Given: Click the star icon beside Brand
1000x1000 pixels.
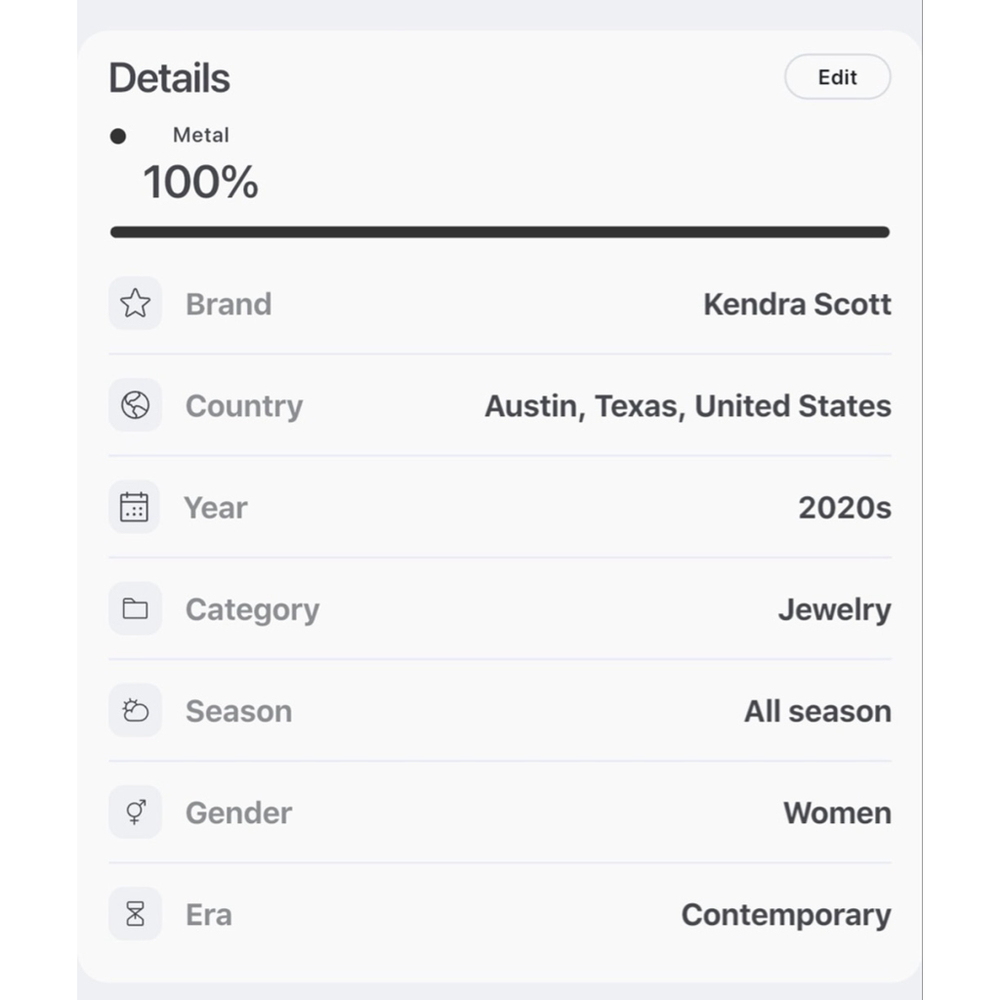Looking at the screenshot, I should (135, 303).
